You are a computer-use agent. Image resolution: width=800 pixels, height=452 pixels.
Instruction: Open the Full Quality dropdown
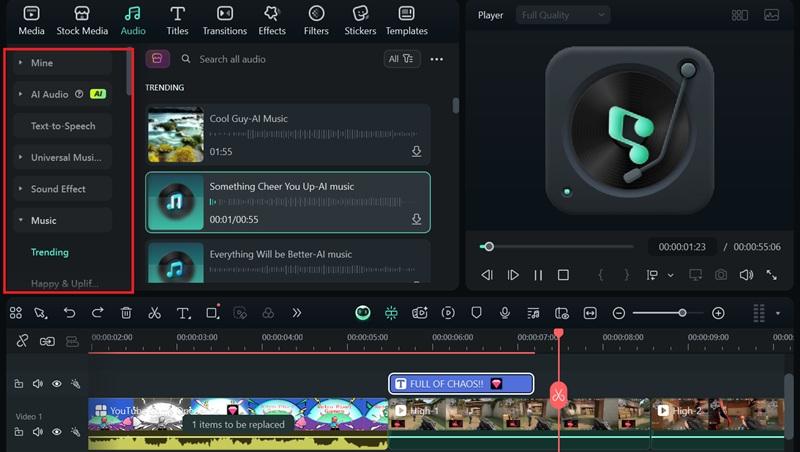(x=563, y=15)
